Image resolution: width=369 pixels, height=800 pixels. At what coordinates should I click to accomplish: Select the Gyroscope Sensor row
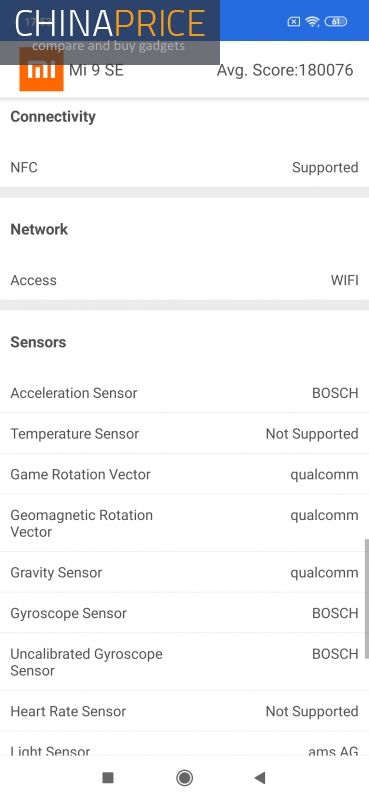184,613
